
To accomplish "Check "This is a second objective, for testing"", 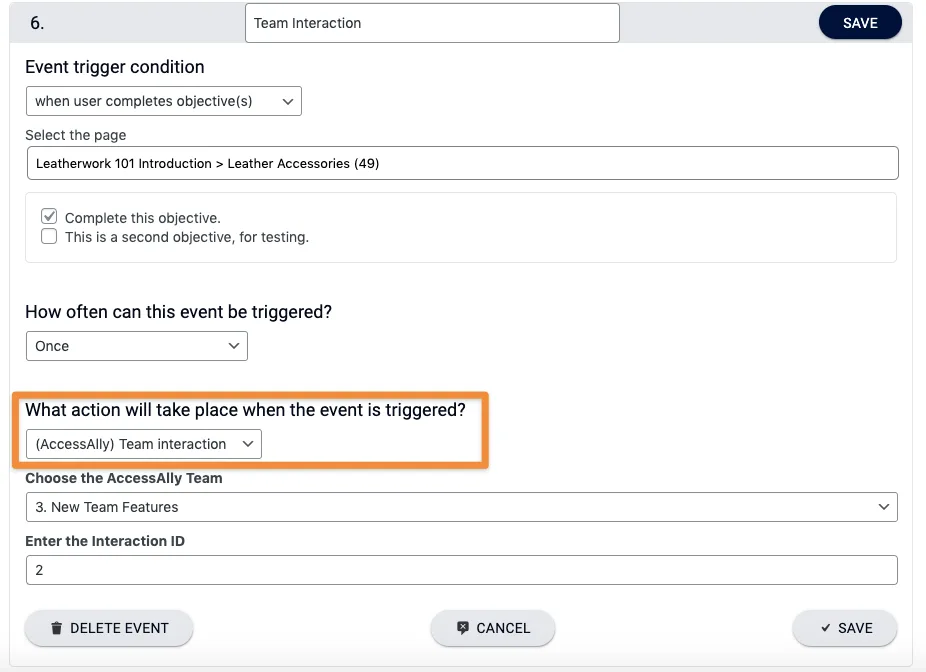I will [49, 236].
